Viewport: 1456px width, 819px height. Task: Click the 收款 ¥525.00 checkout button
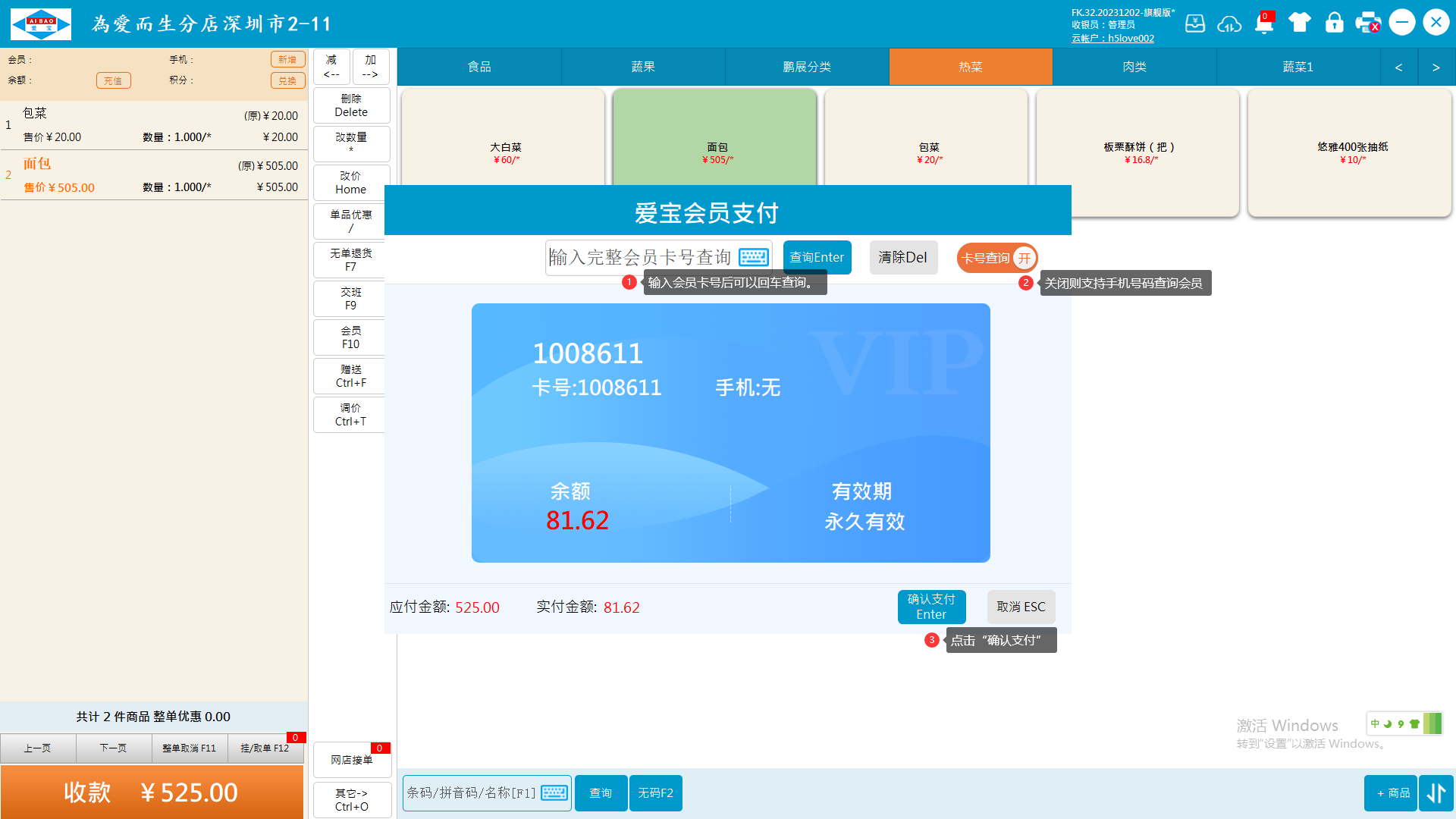pyautogui.click(x=152, y=792)
